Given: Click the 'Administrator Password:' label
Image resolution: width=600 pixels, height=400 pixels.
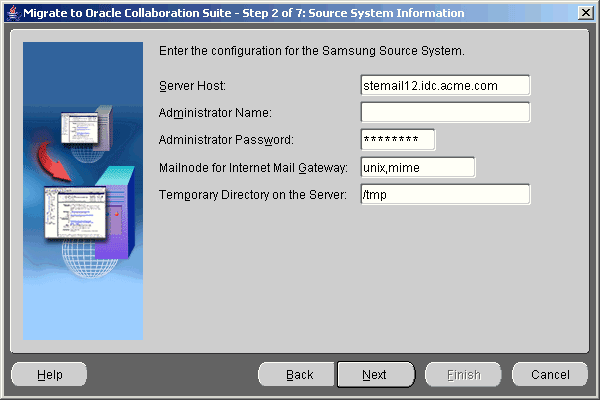Looking at the screenshot, I should coord(226,140).
